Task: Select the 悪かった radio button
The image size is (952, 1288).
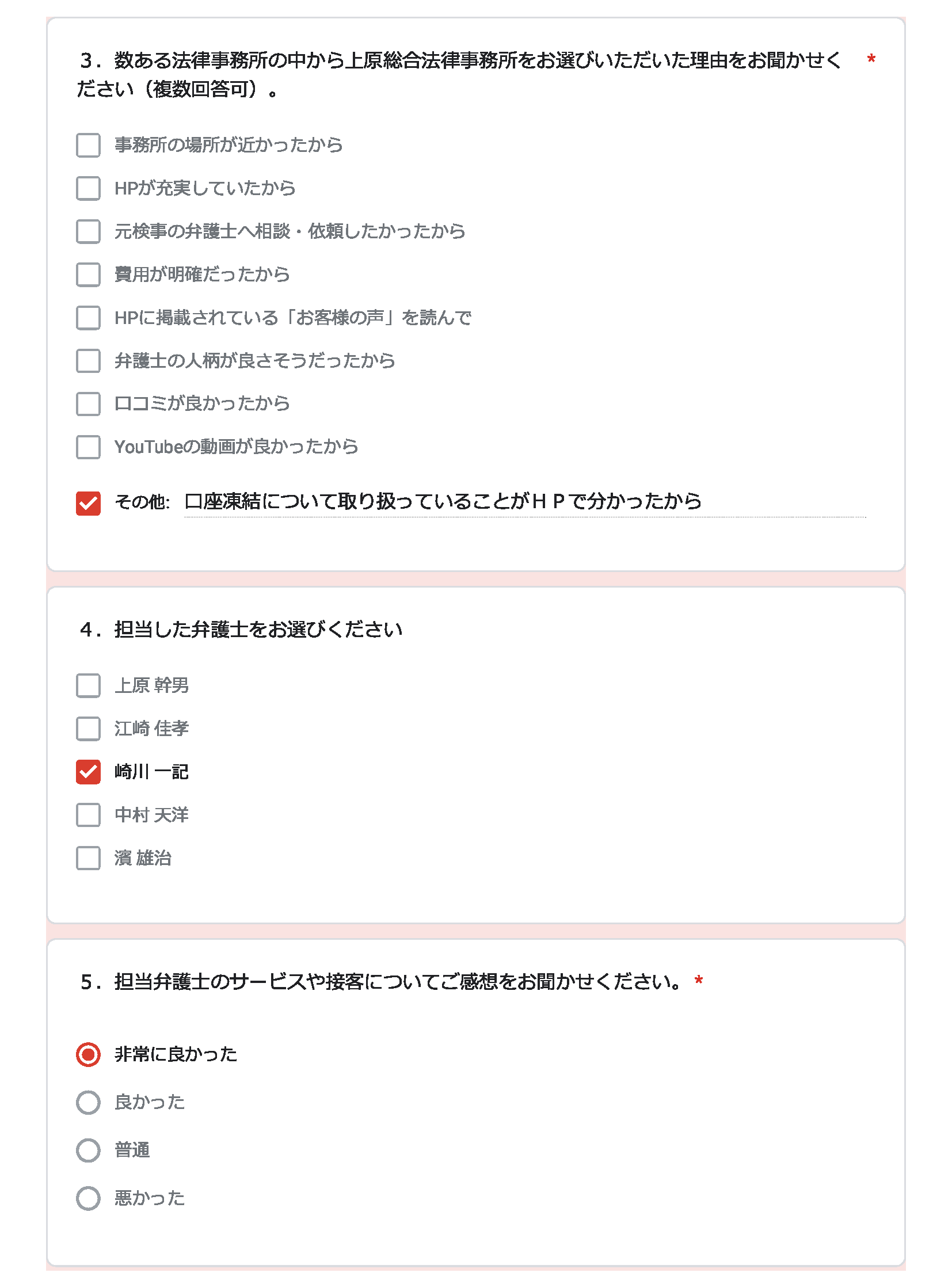Action: point(88,1199)
